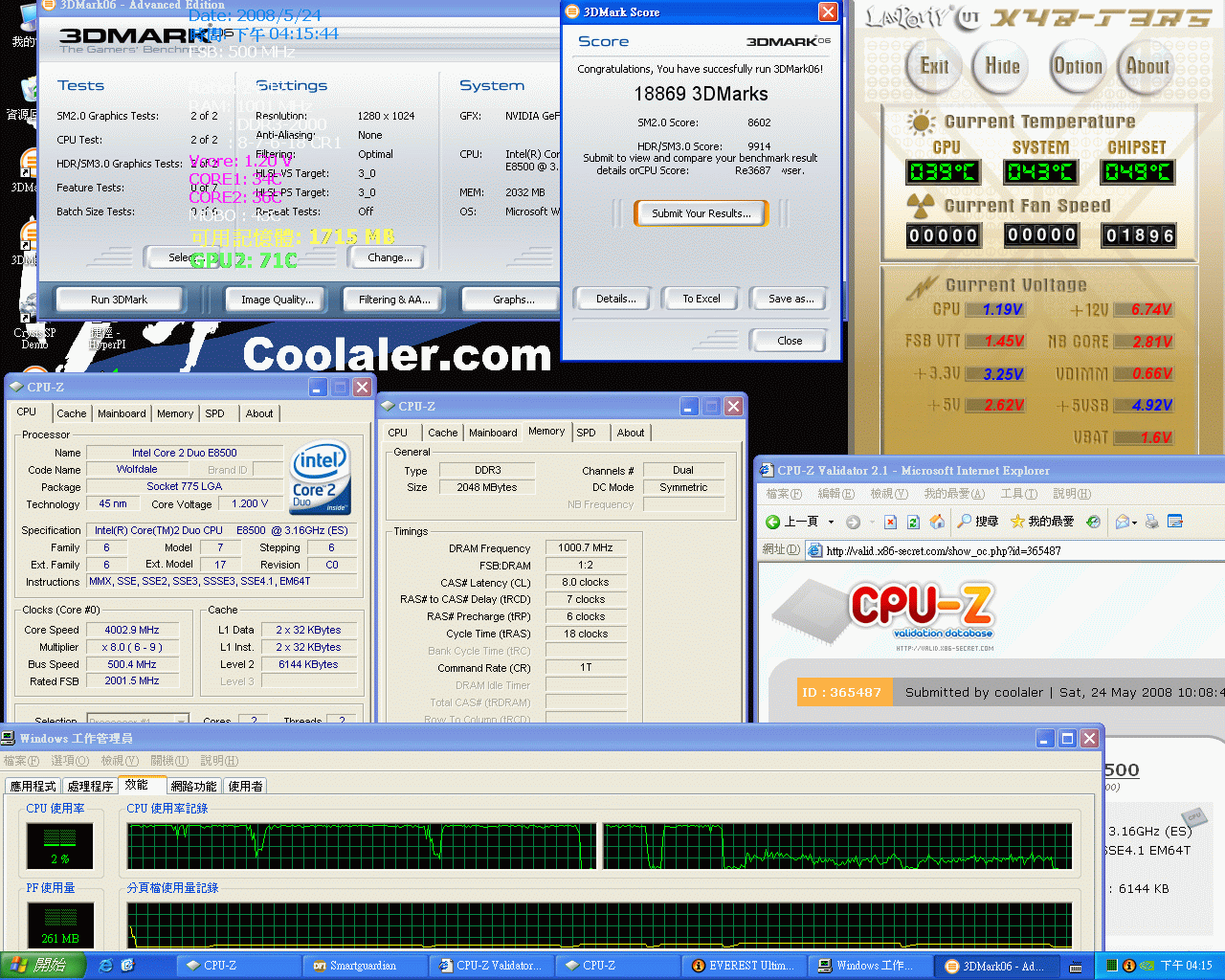This screenshot has width=1225, height=980.
Task: Click the Save as button
Action: point(789,299)
